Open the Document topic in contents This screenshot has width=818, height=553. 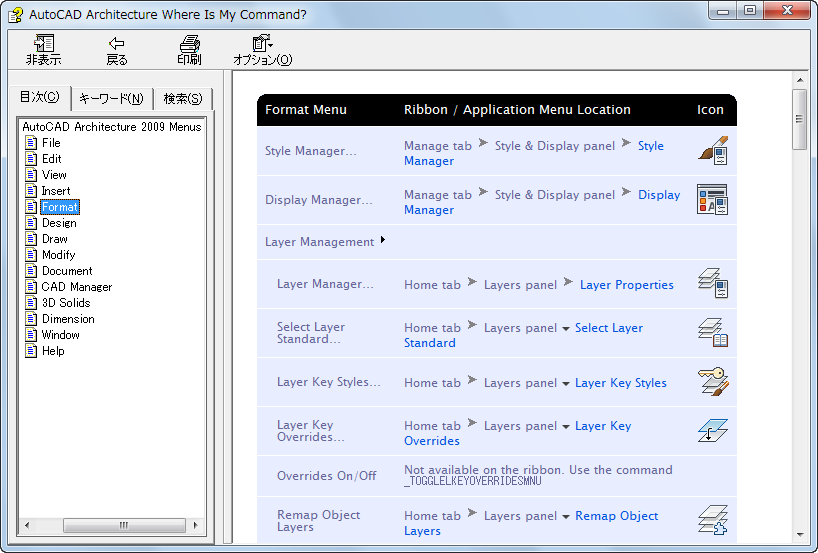coord(67,271)
